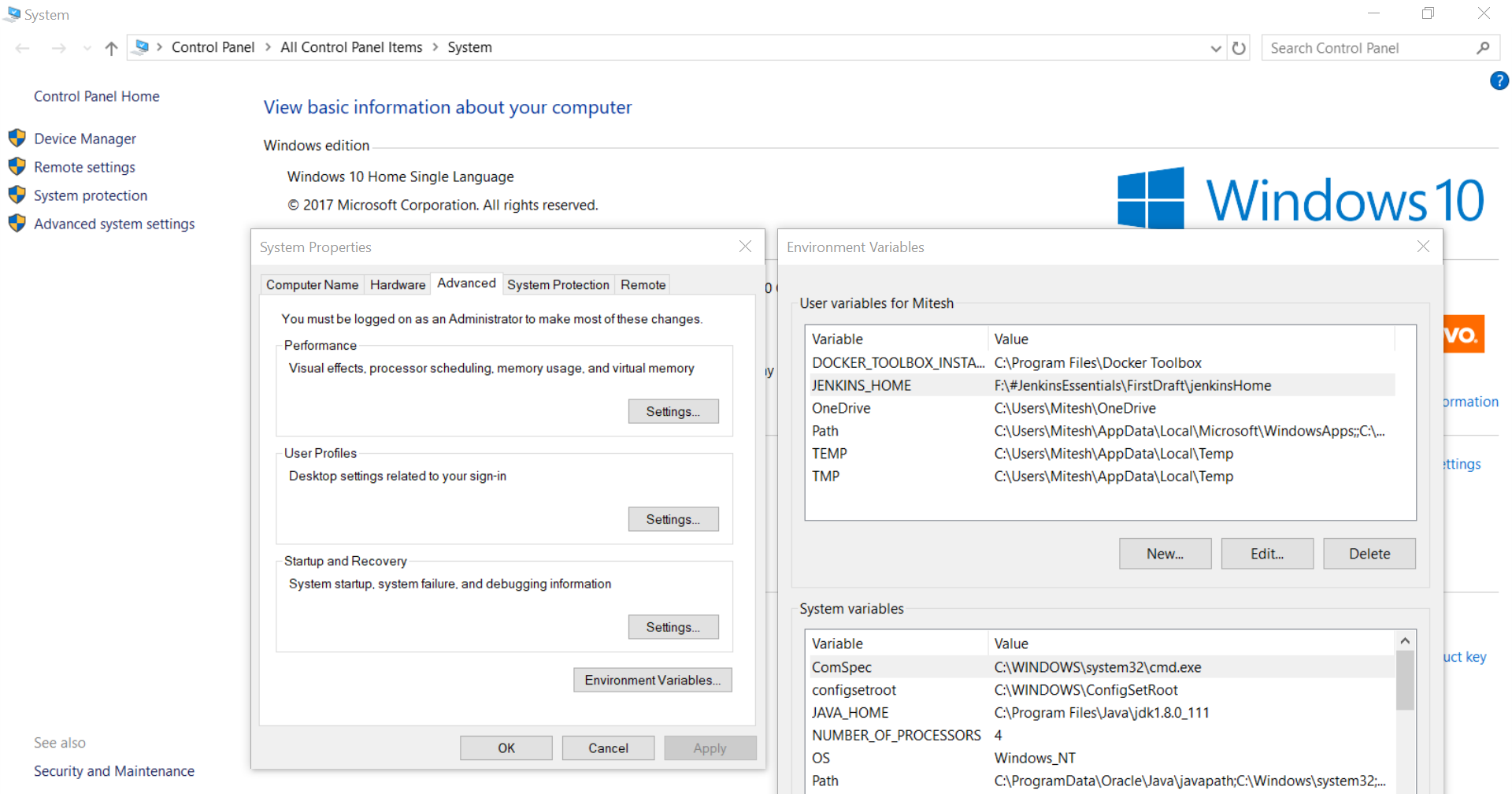The image size is (1512, 794).
Task: Select the Advanced tab
Action: [466, 283]
